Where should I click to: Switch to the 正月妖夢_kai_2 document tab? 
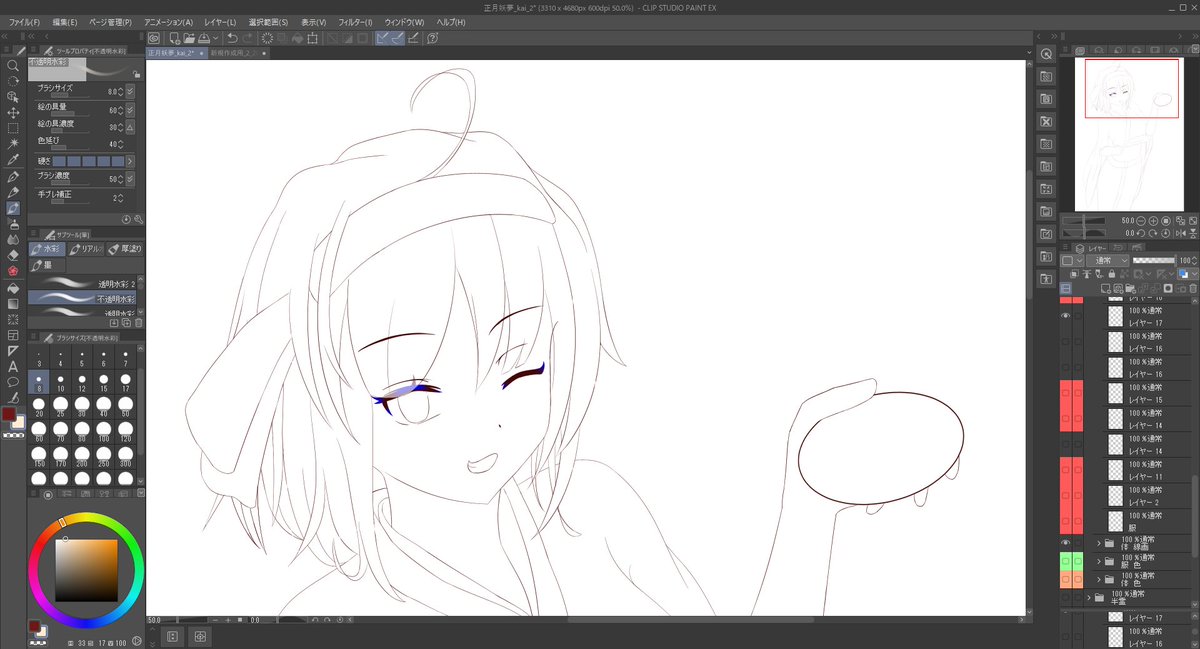pyautogui.click(x=177, y=52)
